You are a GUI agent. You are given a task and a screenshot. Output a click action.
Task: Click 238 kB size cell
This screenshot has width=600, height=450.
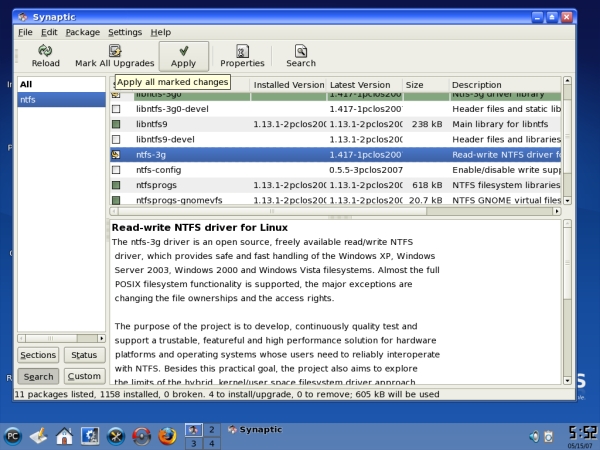tap(427, 124)
